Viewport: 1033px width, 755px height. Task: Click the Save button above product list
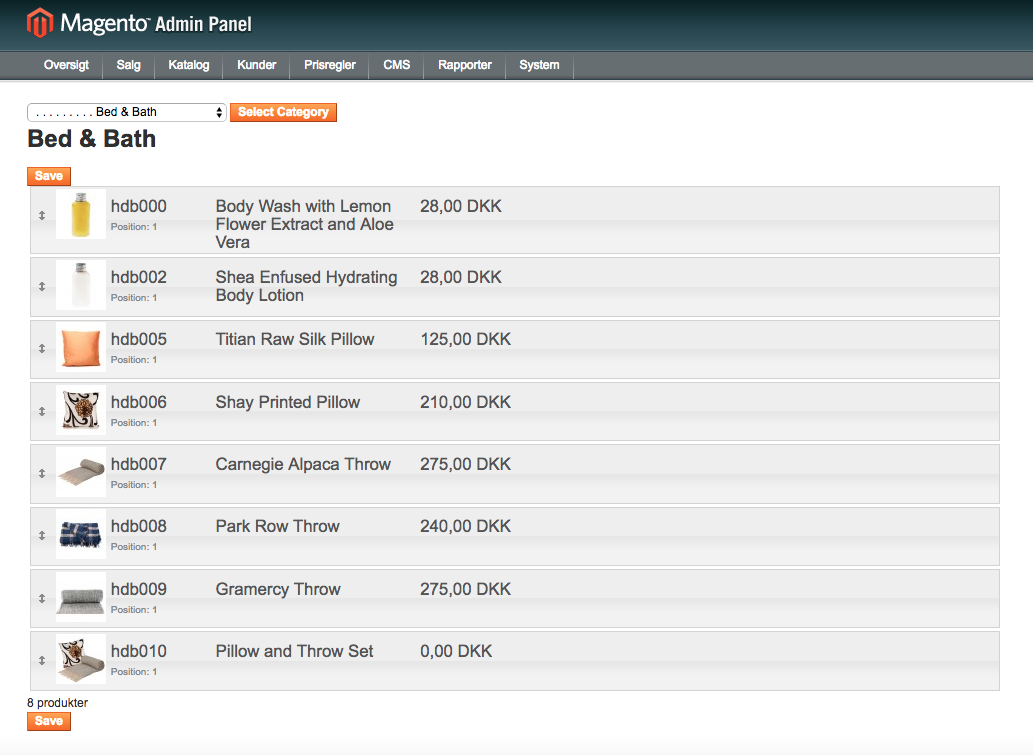coord(49,176)
